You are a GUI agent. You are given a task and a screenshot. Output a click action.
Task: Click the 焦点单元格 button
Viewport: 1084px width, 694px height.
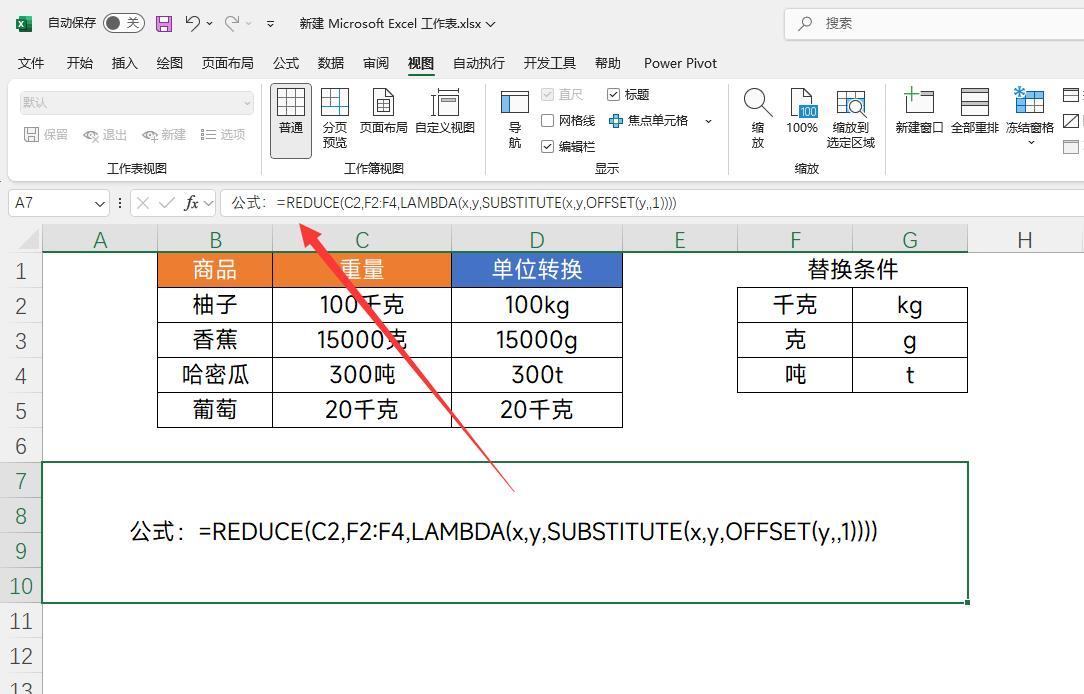point(648,121)
